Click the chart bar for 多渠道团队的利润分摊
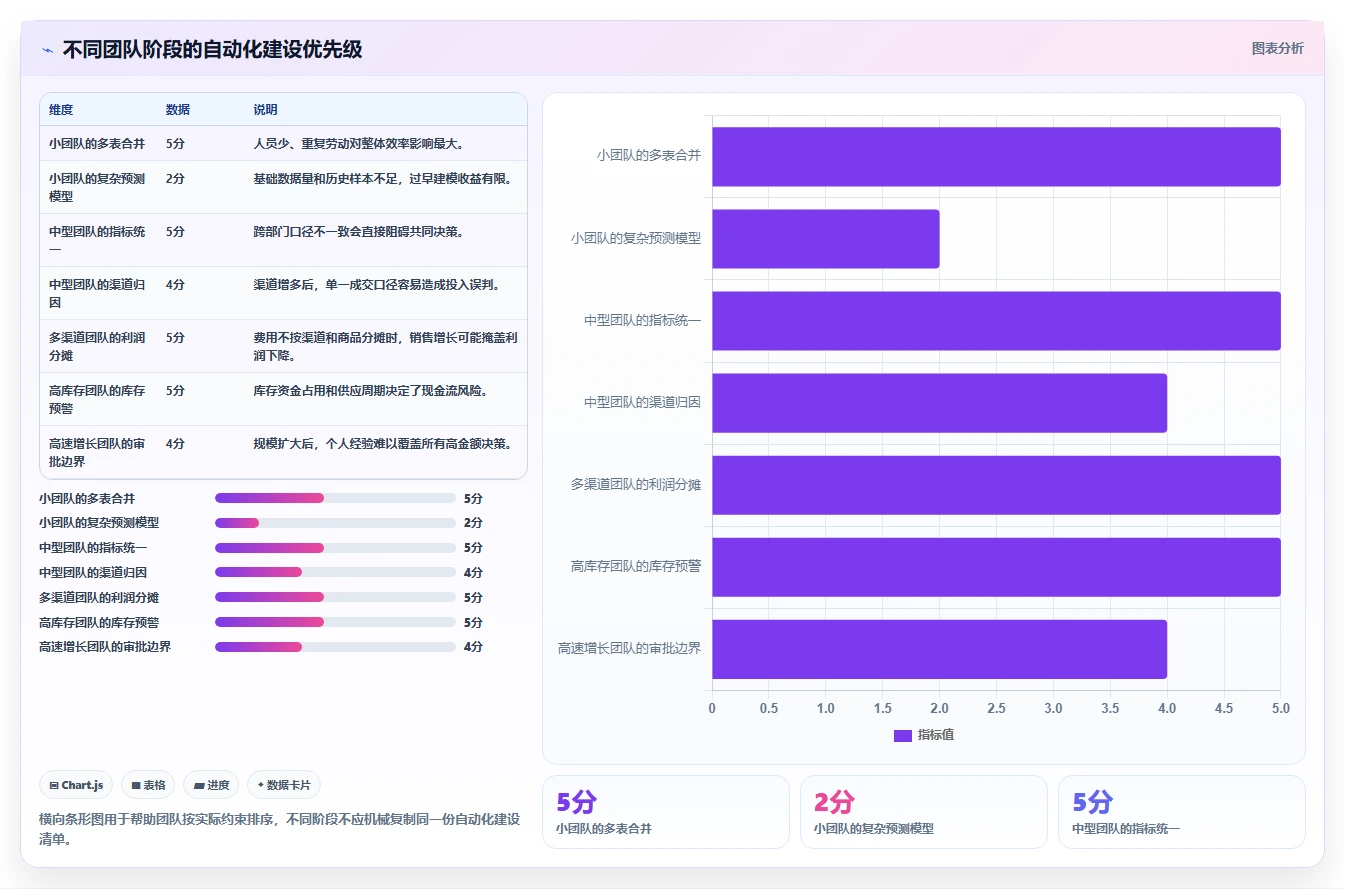1345x889 pixels. coord(996,484)
